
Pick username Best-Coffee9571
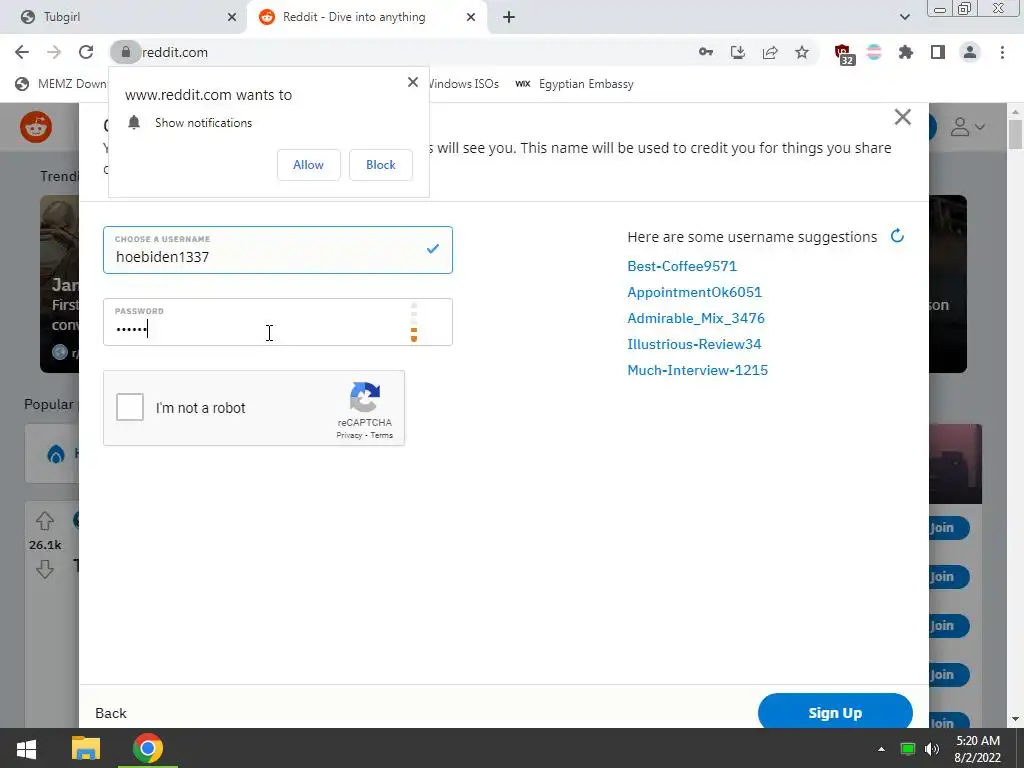point(682,266)
